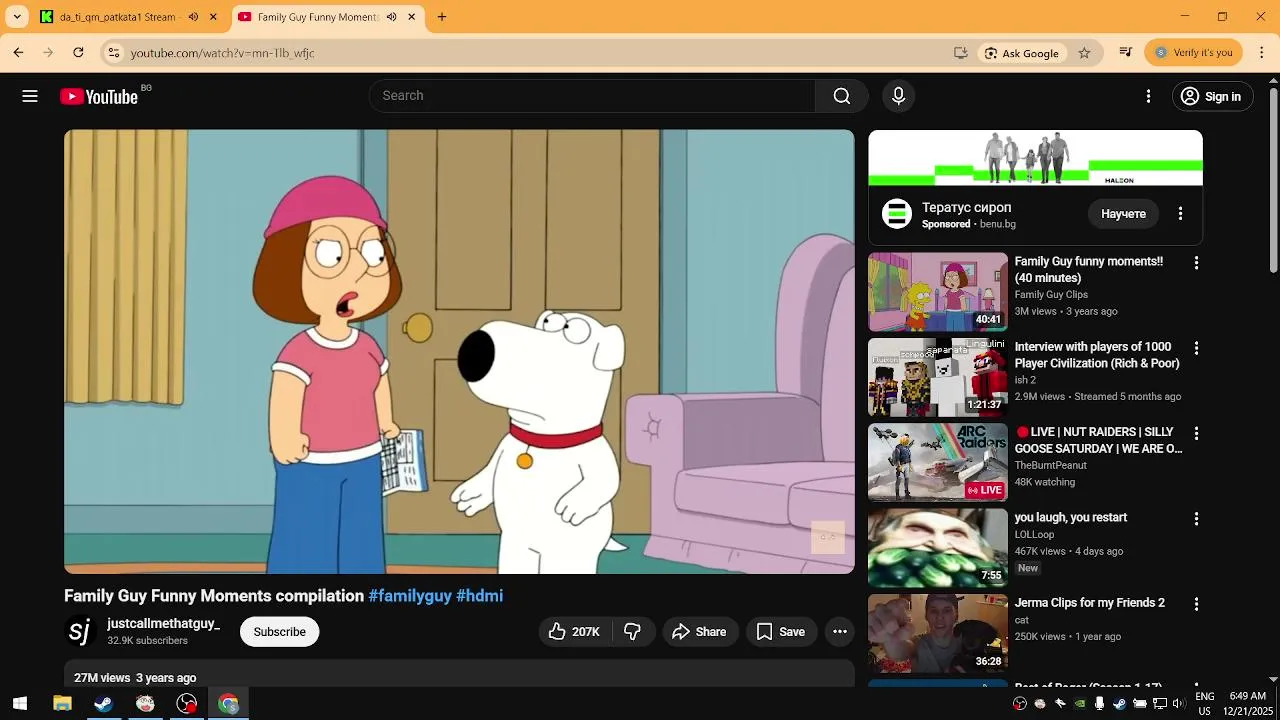Click the Sign in button

coord(1211,96)
